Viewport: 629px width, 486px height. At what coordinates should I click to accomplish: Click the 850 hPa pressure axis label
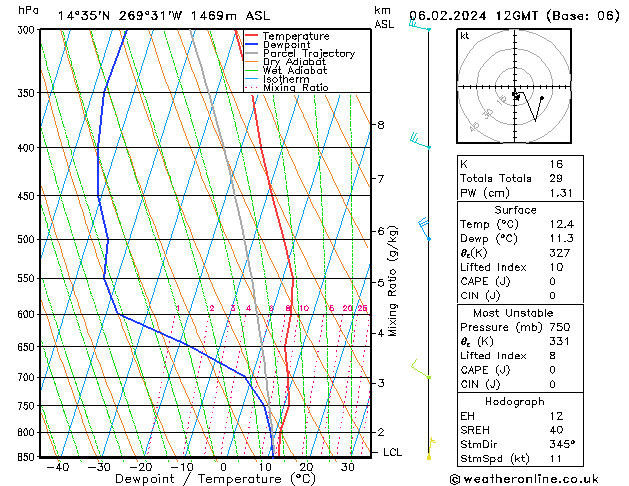click(26, 458)
